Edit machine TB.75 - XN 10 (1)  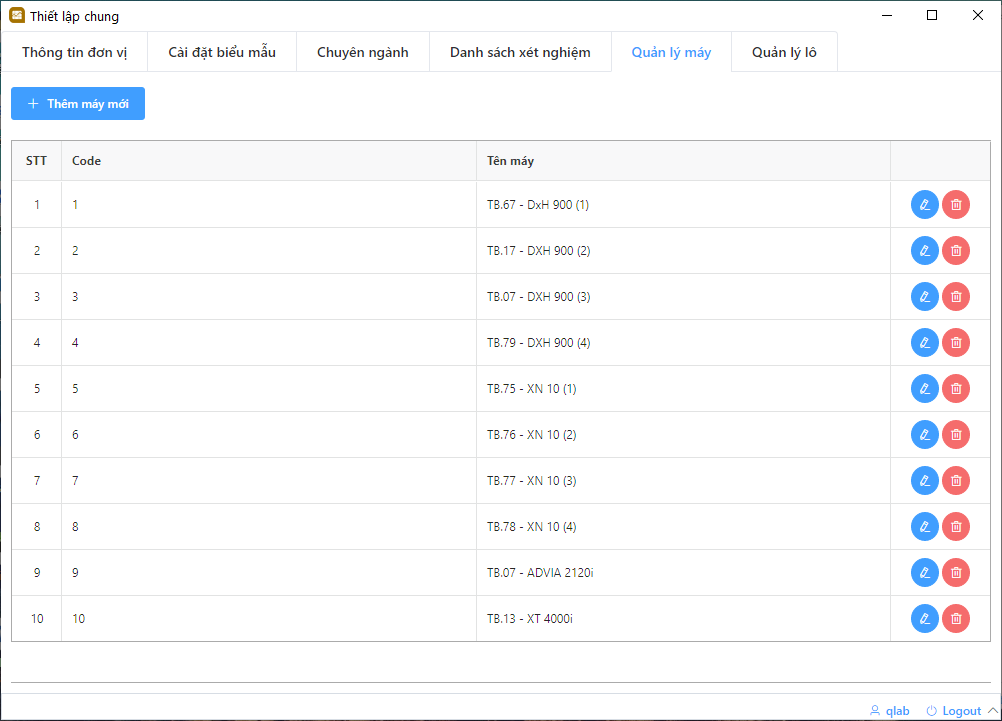click(924, 389)
